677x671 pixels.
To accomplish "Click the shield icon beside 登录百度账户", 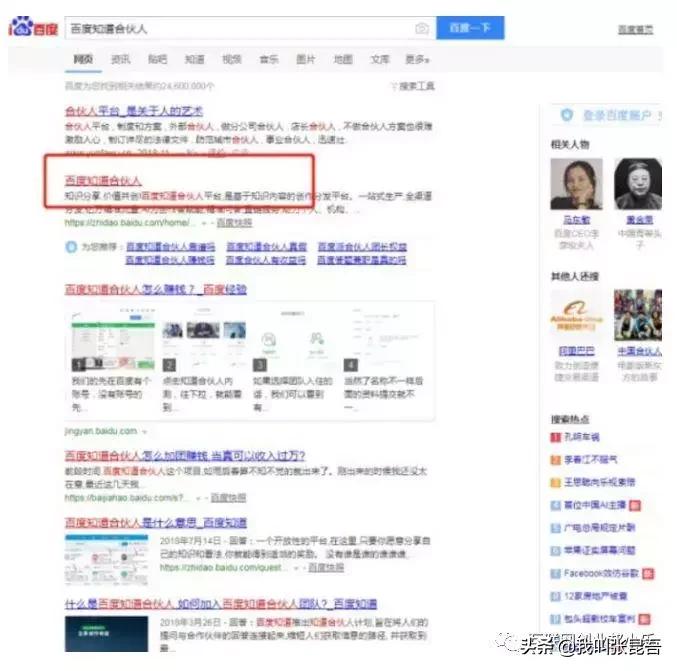I will (x=567, y=115).
